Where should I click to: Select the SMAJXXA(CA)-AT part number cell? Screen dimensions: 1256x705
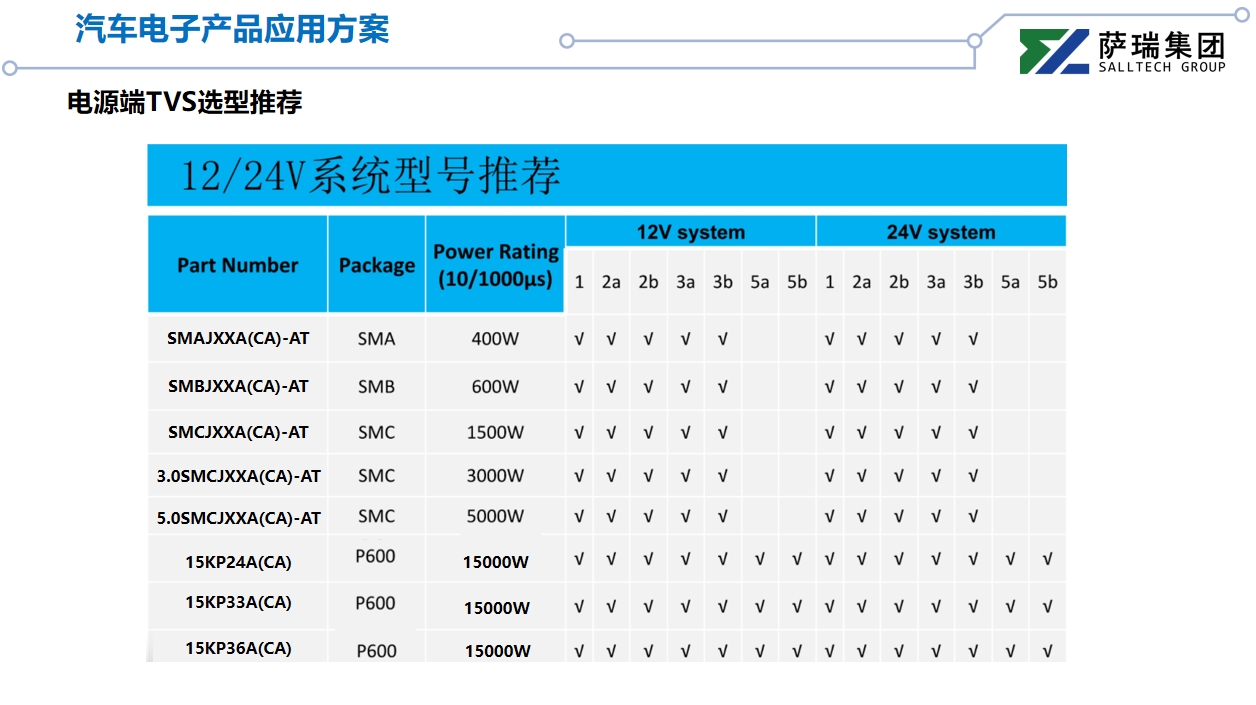point(238,339)
